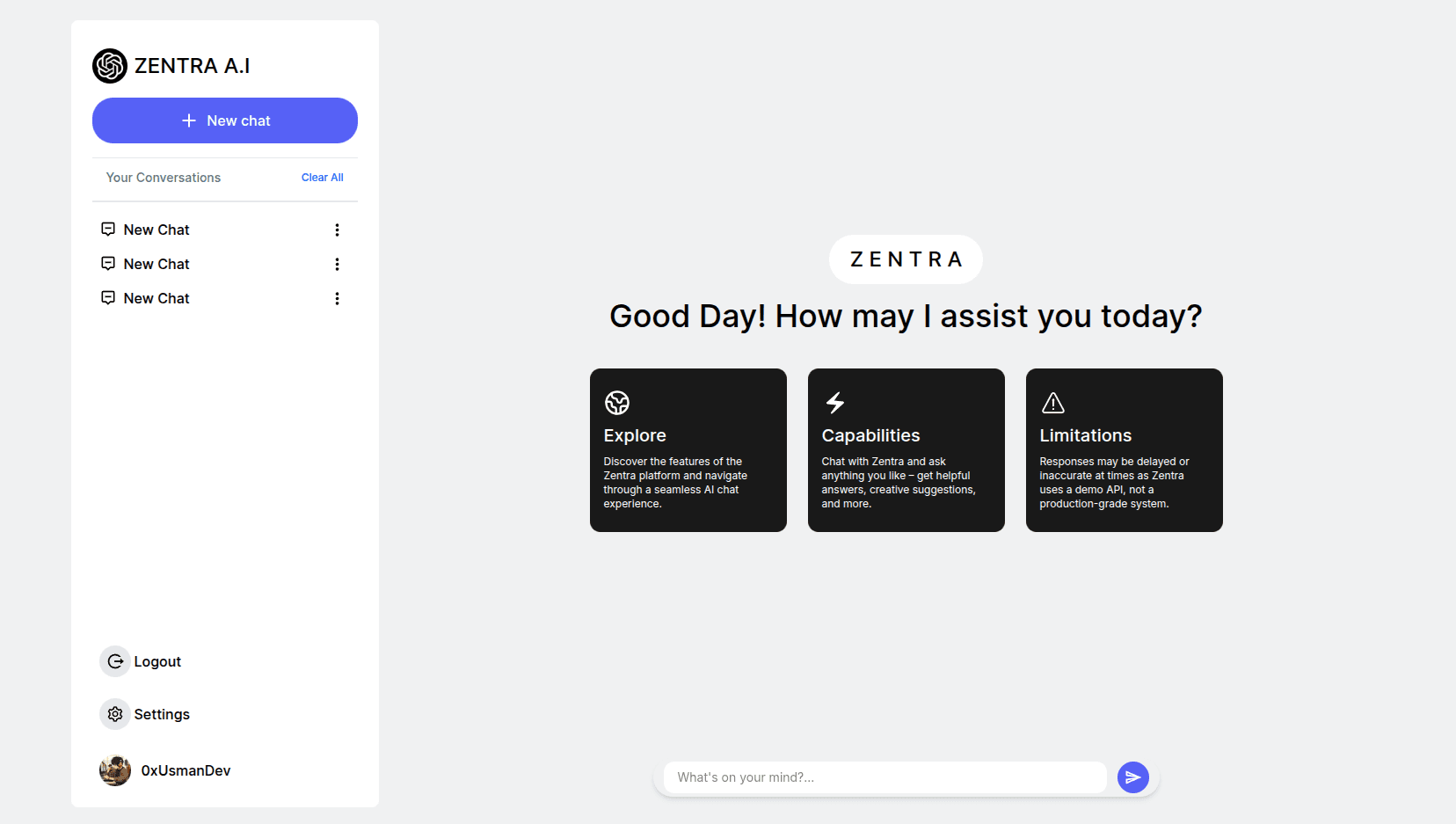Open Settings via the gear icon

click(115, 714)
